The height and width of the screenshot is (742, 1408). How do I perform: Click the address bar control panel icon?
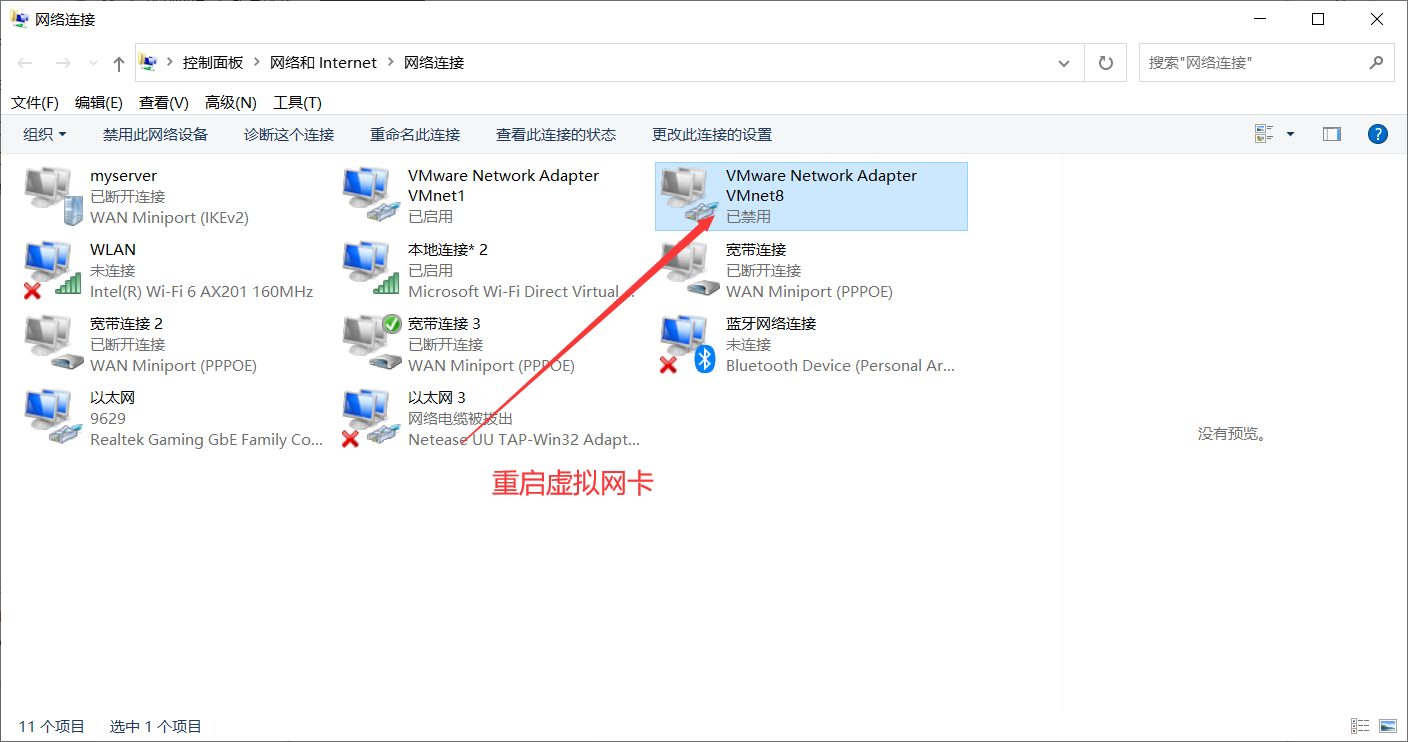tap(148, 62)
